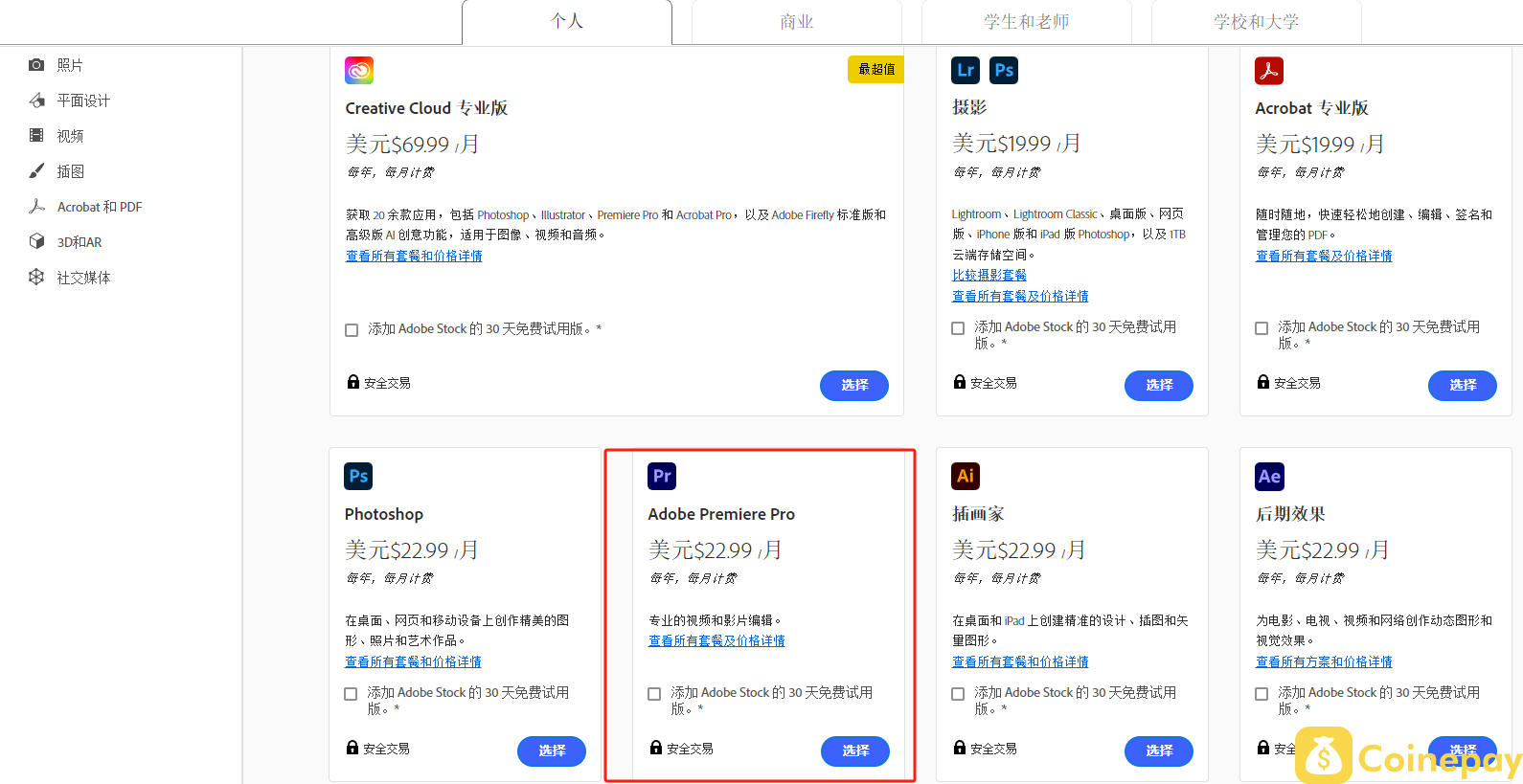Switch to the 个人 tab
The image size is (1523, 784).
click(x=567, y=22)
